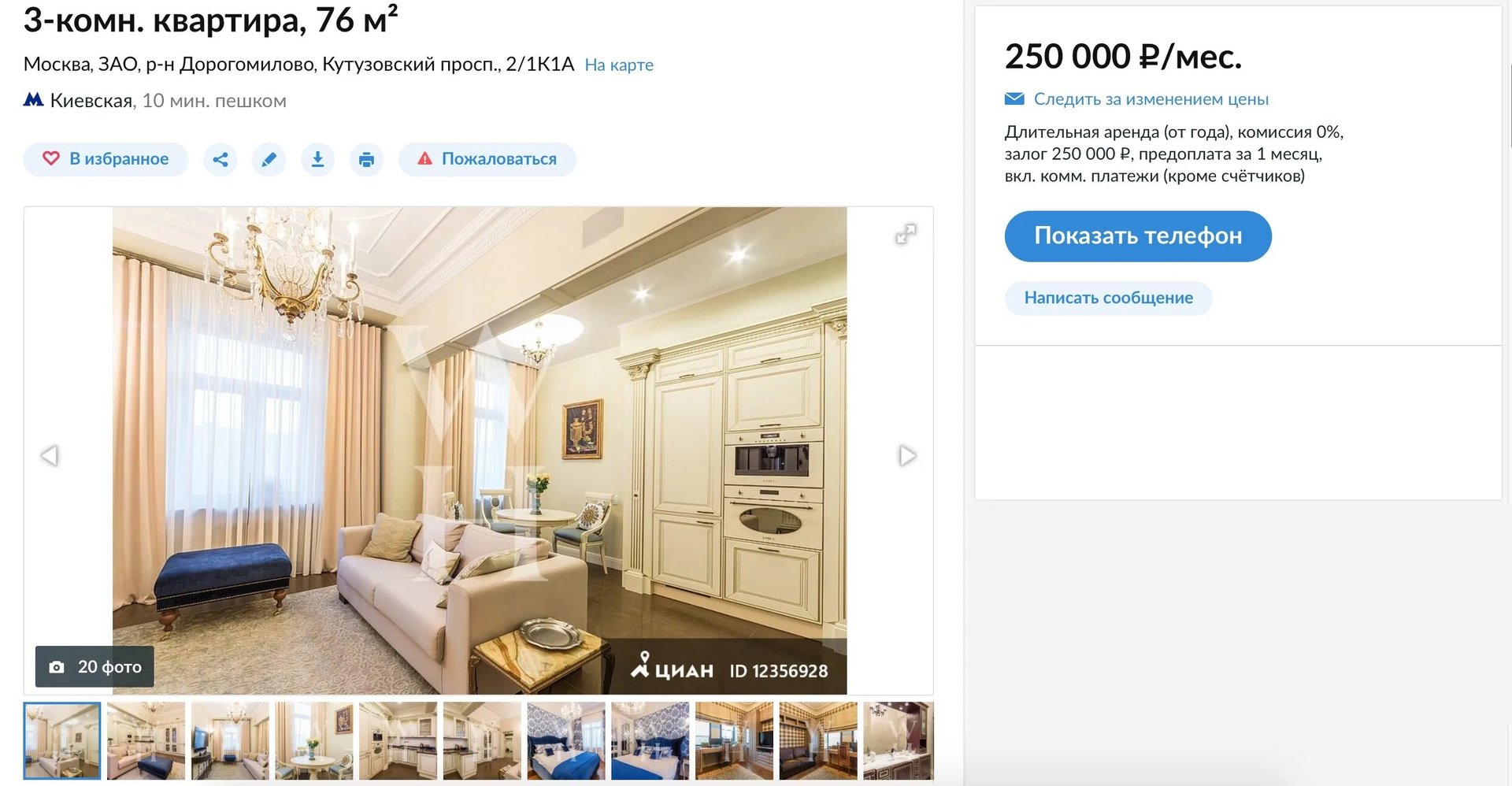This screenshot has width=1512, height=786.
Task: Select the second living room thumbnail
Action: [146, 741]
